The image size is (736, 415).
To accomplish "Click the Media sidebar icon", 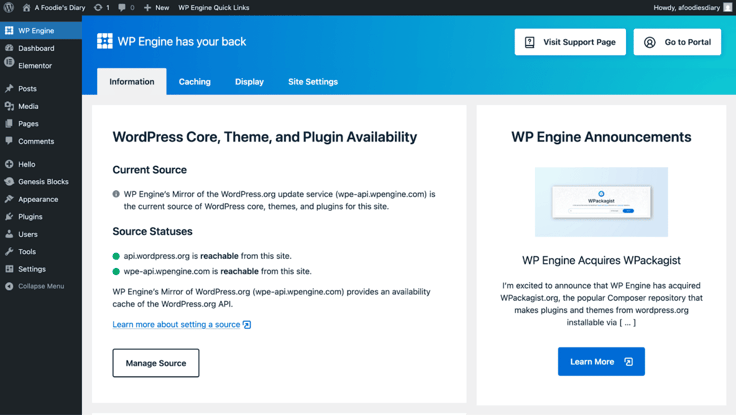I will [x=9, y=106].
